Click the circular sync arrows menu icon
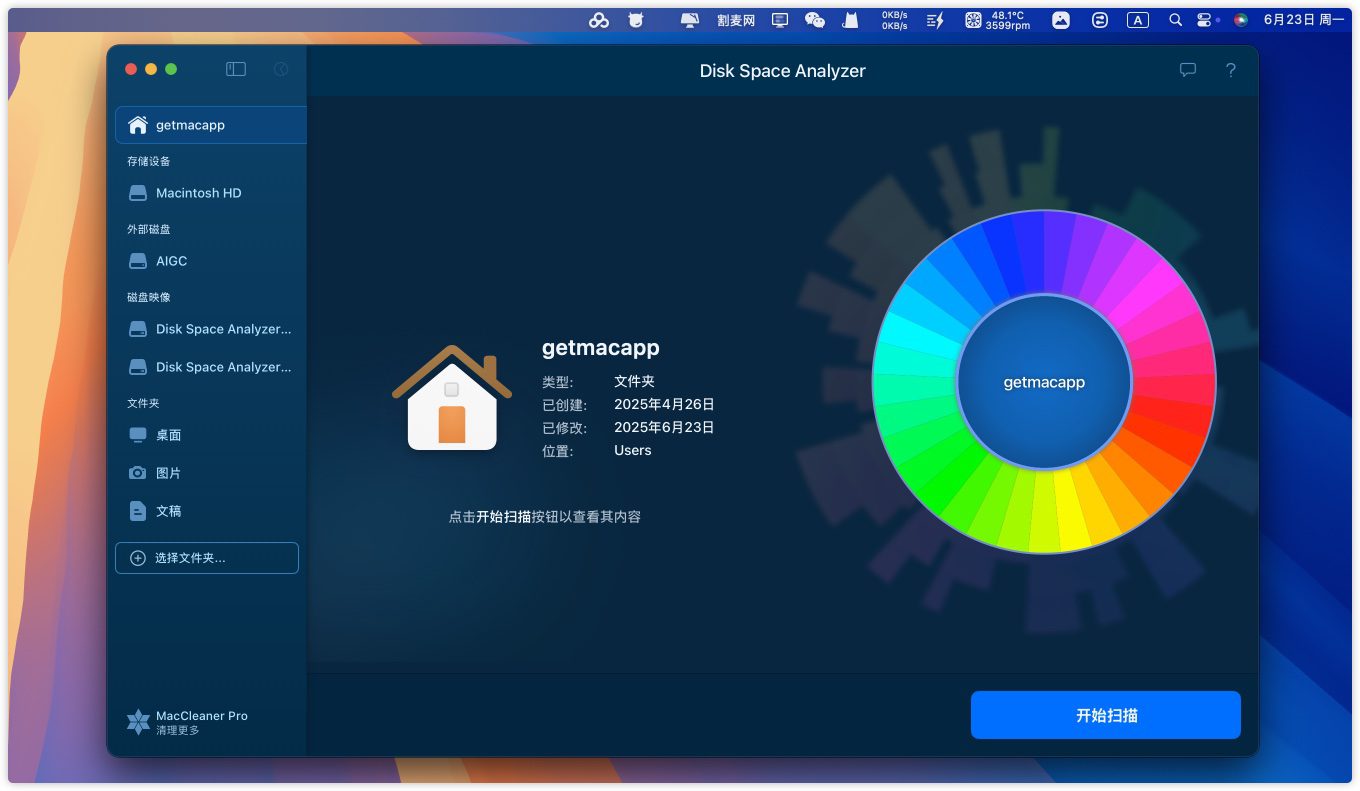Viewport: 1360px width, 791px height. 1100,20
